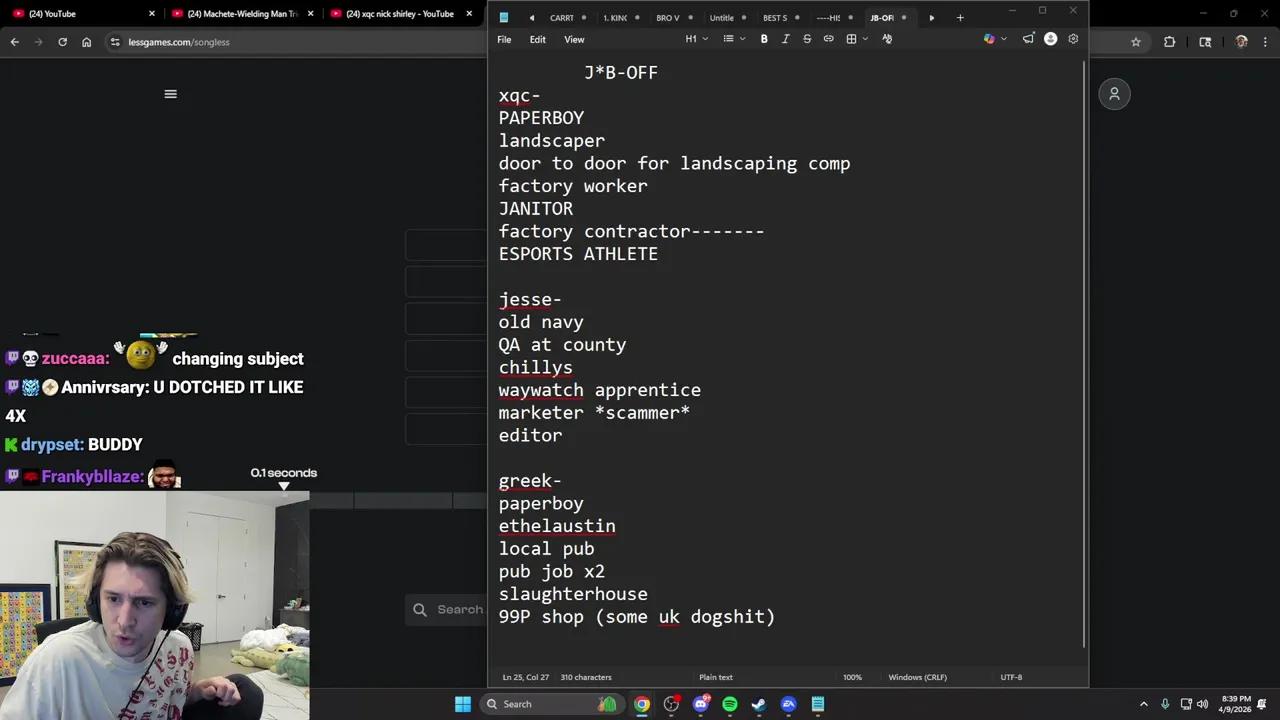Go back in Chrome
Image resolution: width=1280 pixels, height=720 pixels.
(x=15, y=42)
